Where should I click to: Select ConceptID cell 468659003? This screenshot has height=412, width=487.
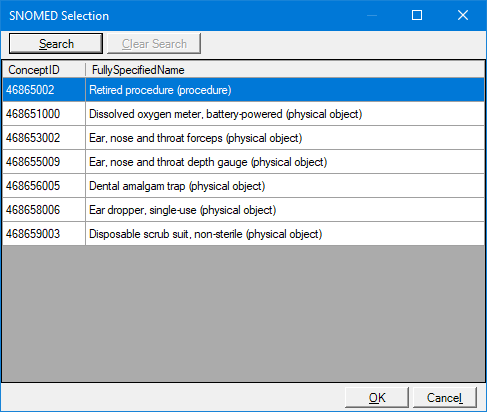44,234
